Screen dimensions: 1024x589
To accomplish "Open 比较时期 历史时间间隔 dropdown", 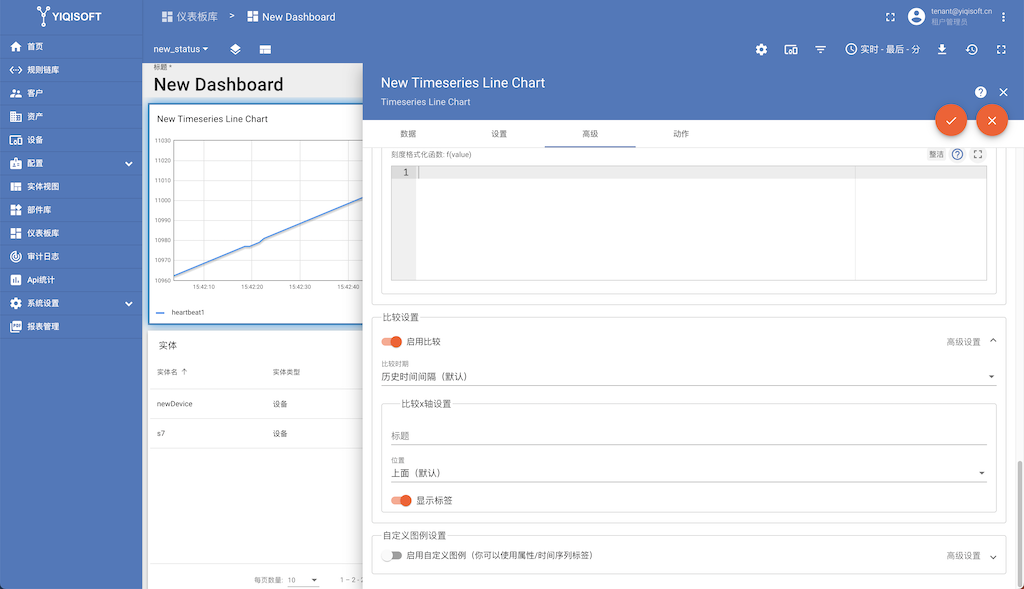I will pos(688,377).
